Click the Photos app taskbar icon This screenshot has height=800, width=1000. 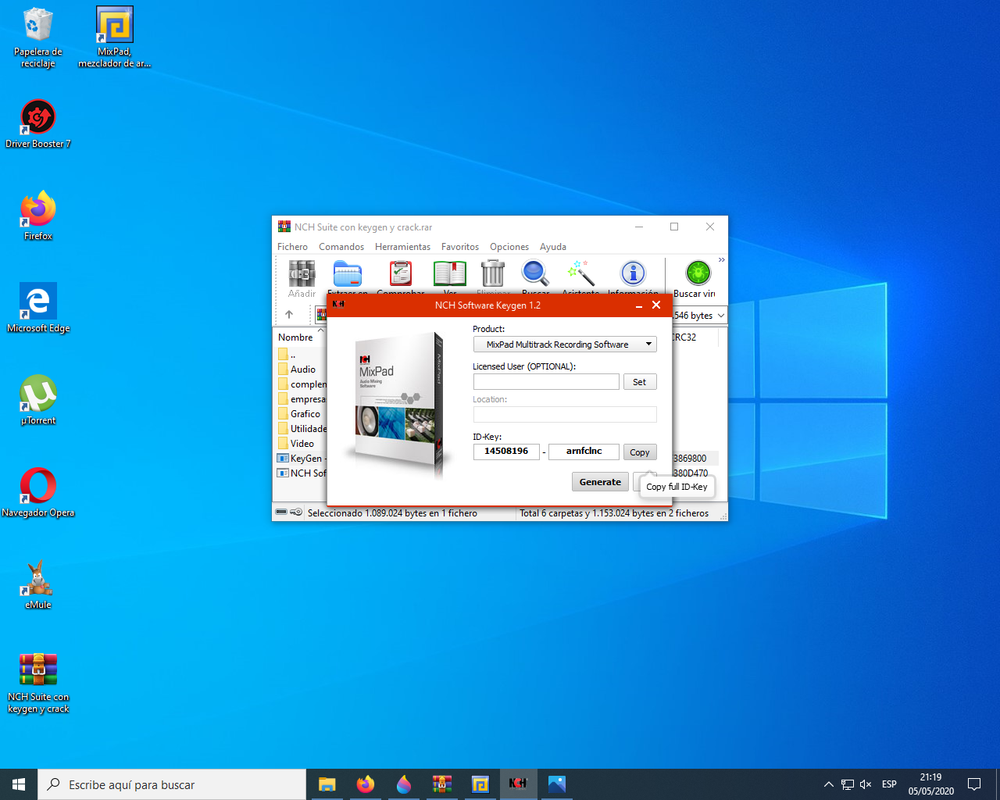click(557, 784)
